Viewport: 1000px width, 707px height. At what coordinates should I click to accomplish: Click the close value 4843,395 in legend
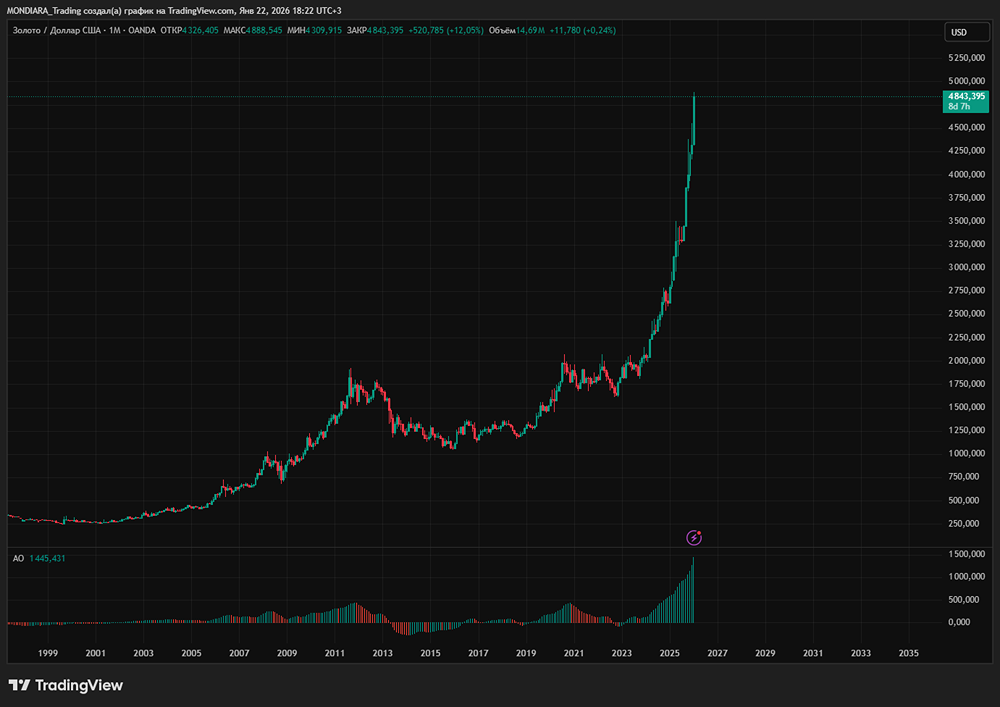coord(385,30)
